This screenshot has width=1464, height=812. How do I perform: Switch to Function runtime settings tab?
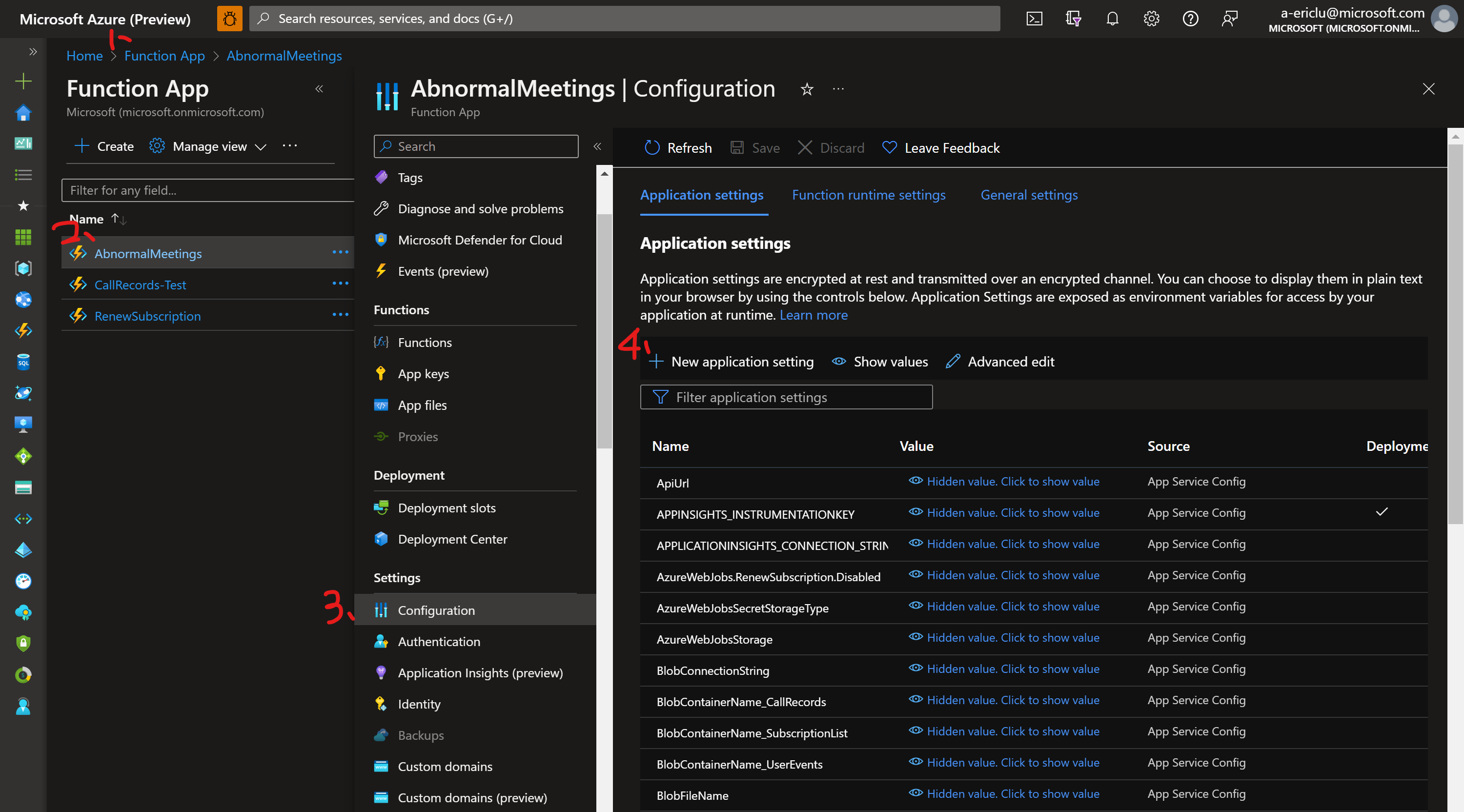pos(869,195)
